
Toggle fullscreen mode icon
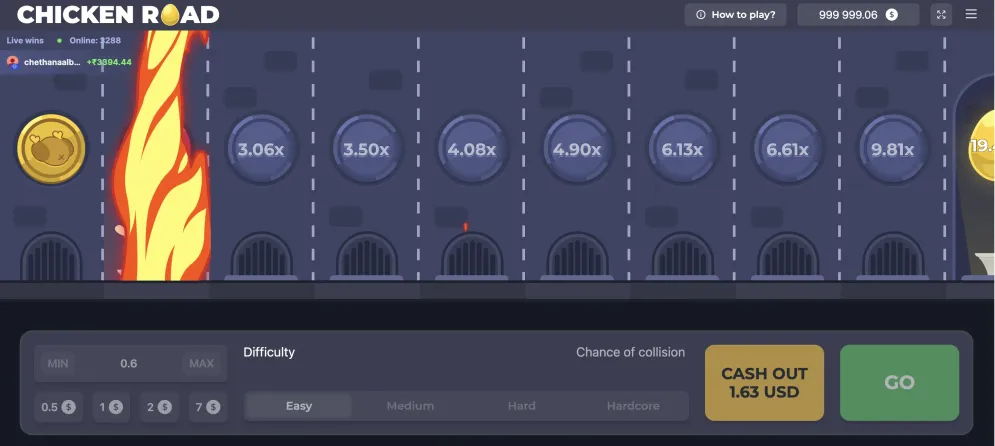pyautogui.click(x=941, y=15)
